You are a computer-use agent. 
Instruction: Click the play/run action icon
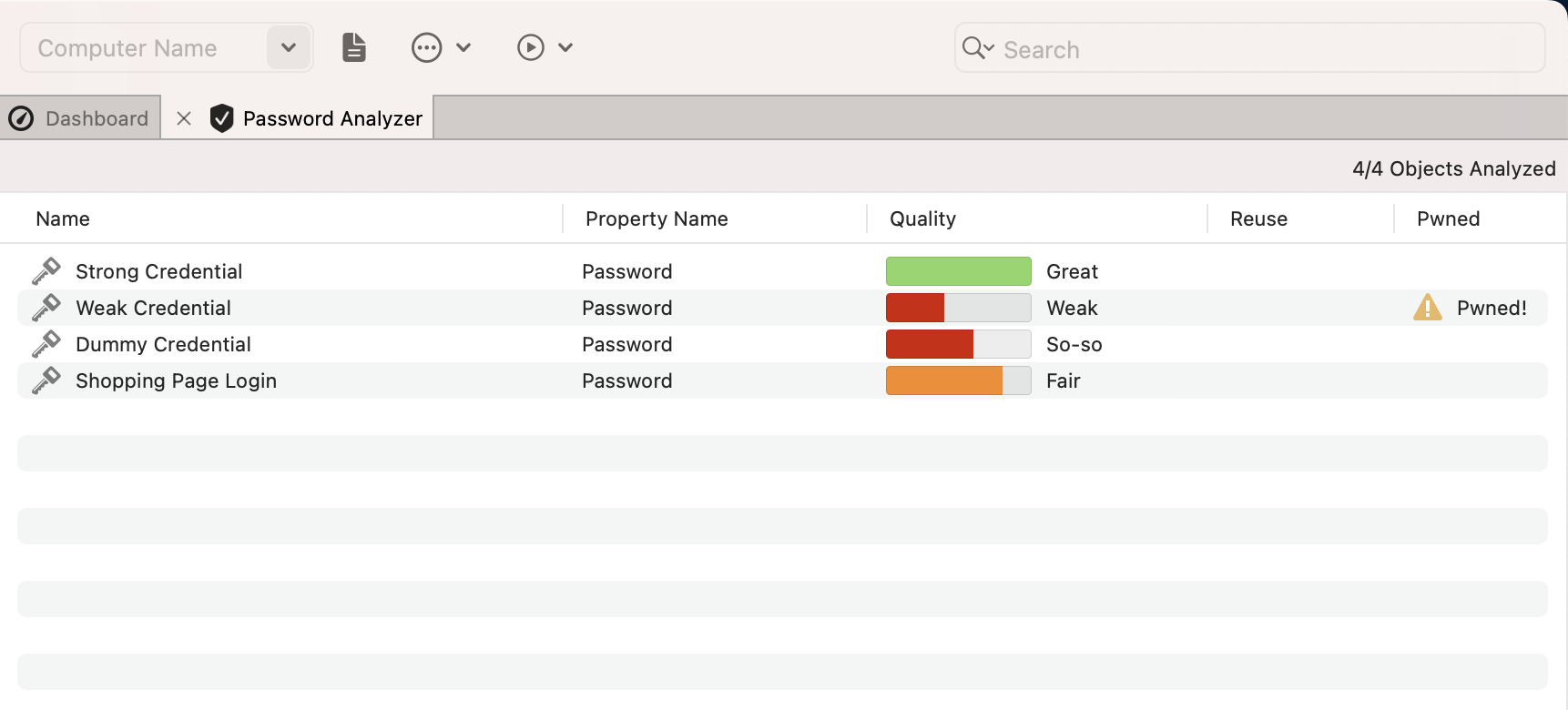(x=531, y=47)
